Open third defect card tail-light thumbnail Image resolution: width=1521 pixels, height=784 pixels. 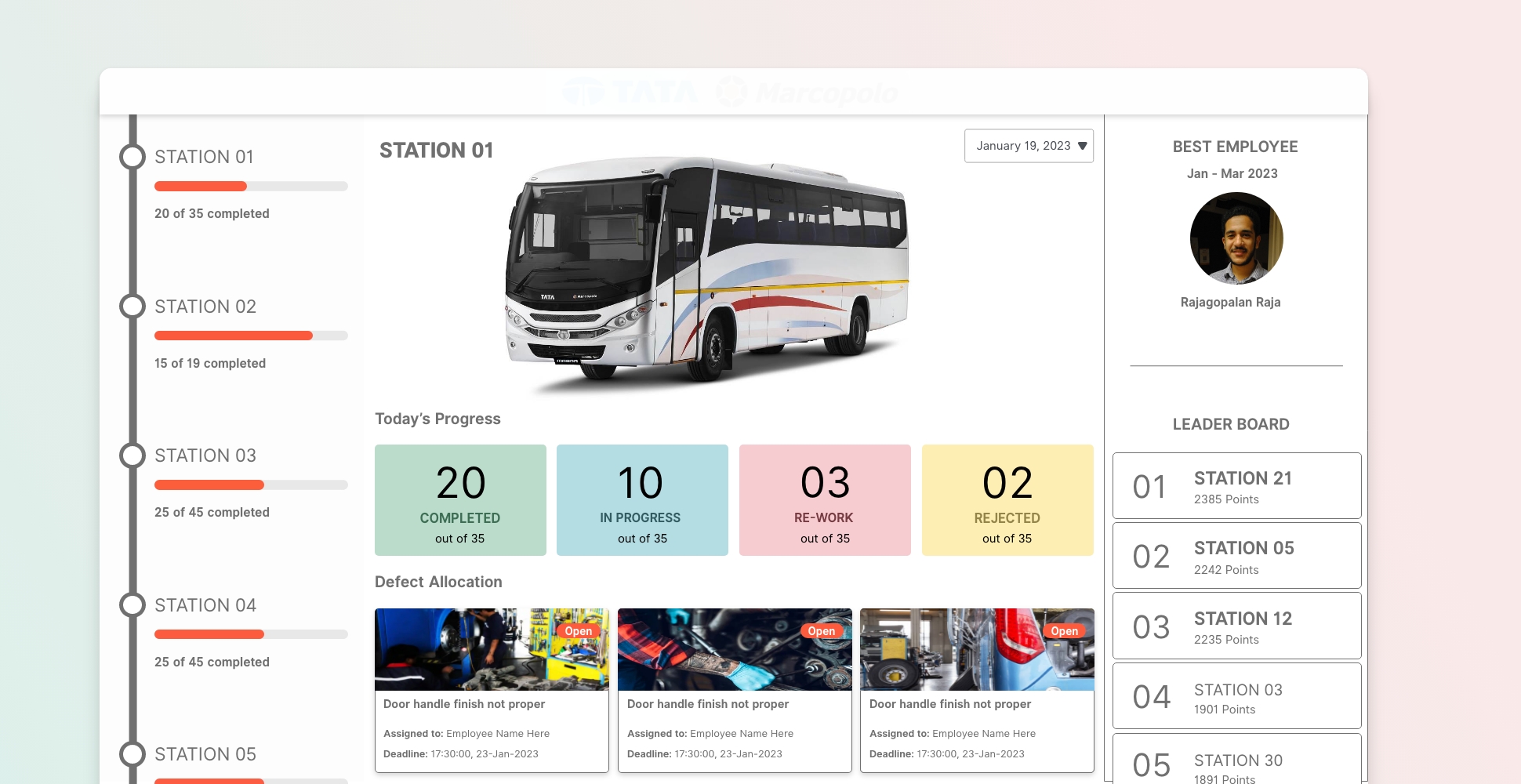977,649
